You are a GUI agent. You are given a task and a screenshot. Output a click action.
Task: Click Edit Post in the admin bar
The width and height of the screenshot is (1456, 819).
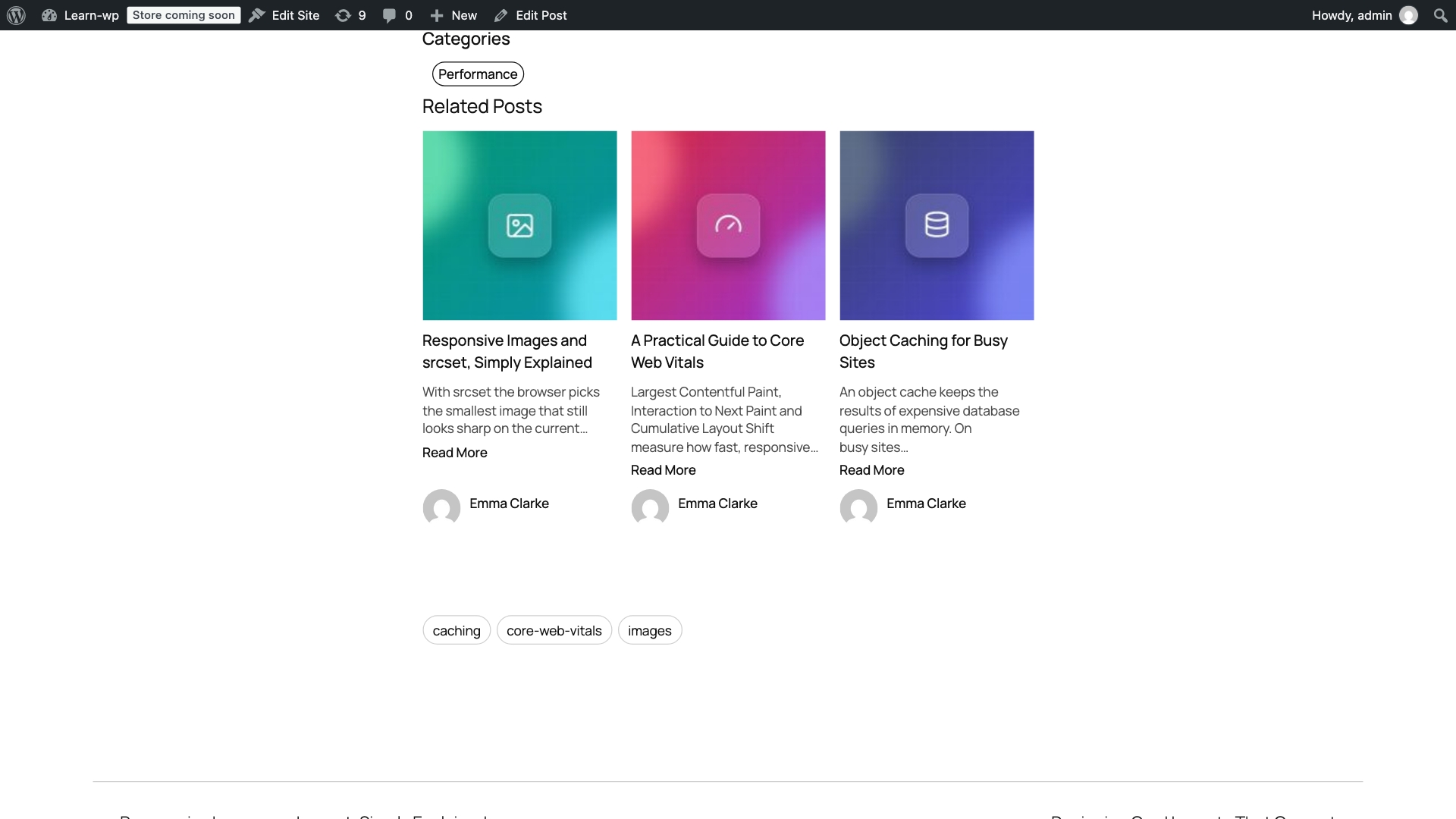coord(541,15)
